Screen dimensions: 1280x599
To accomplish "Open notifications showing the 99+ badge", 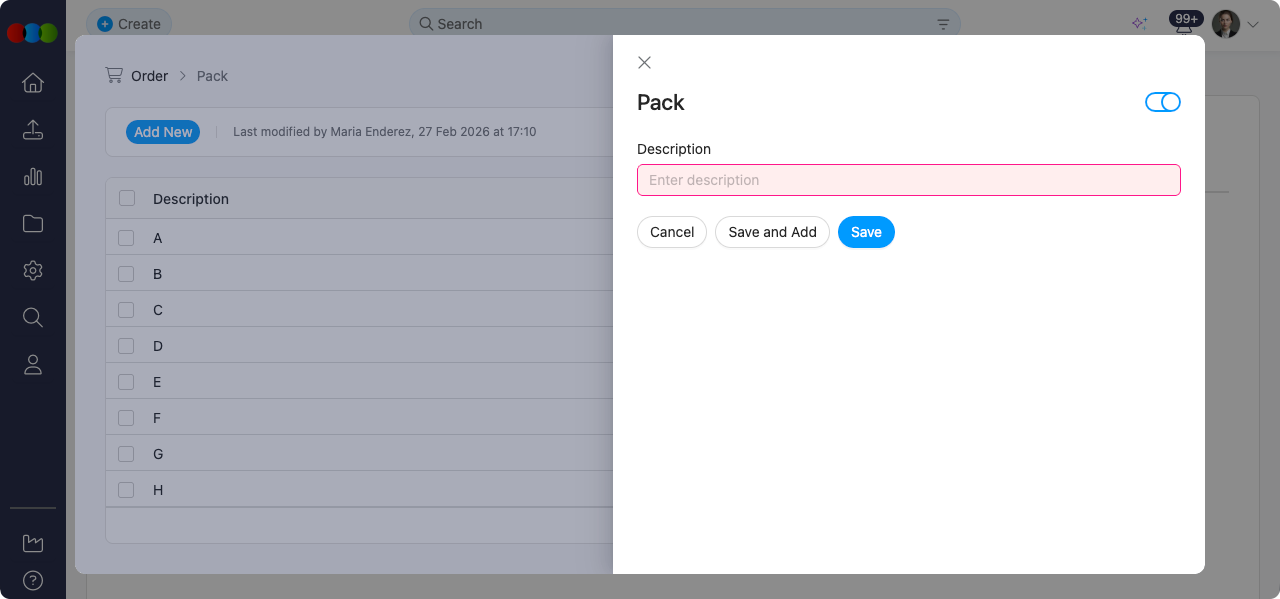I will (1185, 18).
